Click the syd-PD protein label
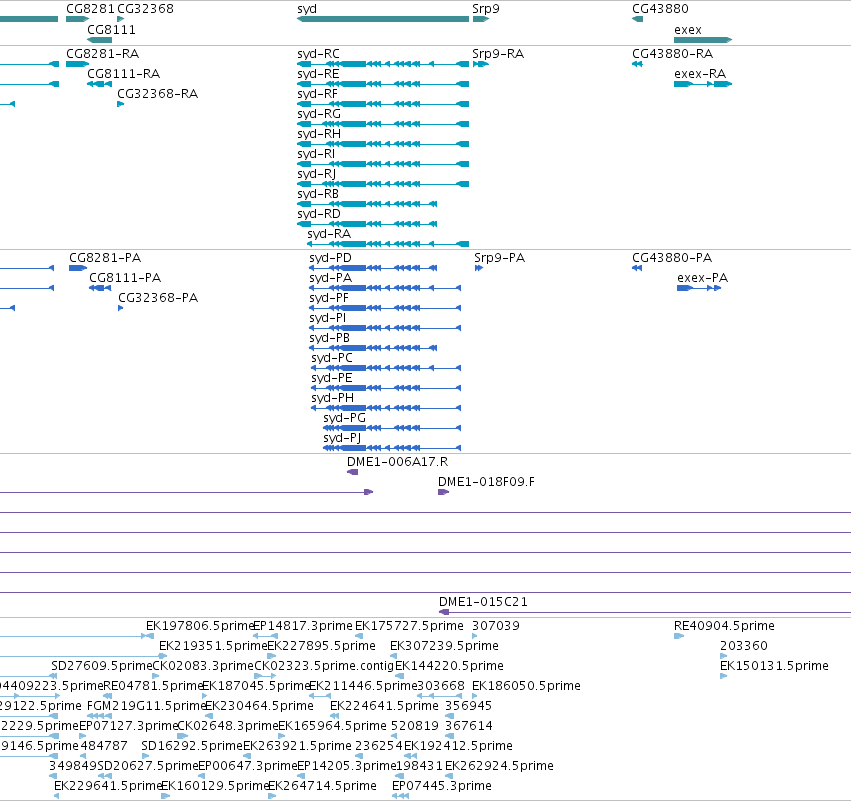Image resolution: width=851 pixels, height=801 pixels. click(330, 258)
